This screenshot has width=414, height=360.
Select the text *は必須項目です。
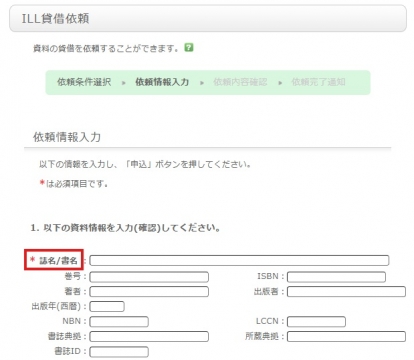pyautogui.click(x=74, y=183)
